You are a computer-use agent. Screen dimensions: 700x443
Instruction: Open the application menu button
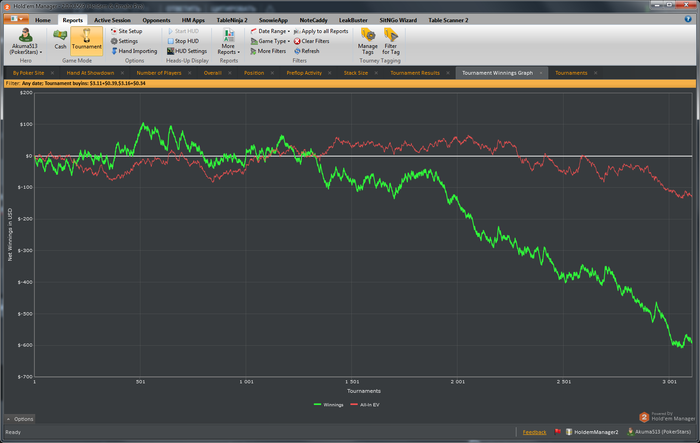coord(17,19)
